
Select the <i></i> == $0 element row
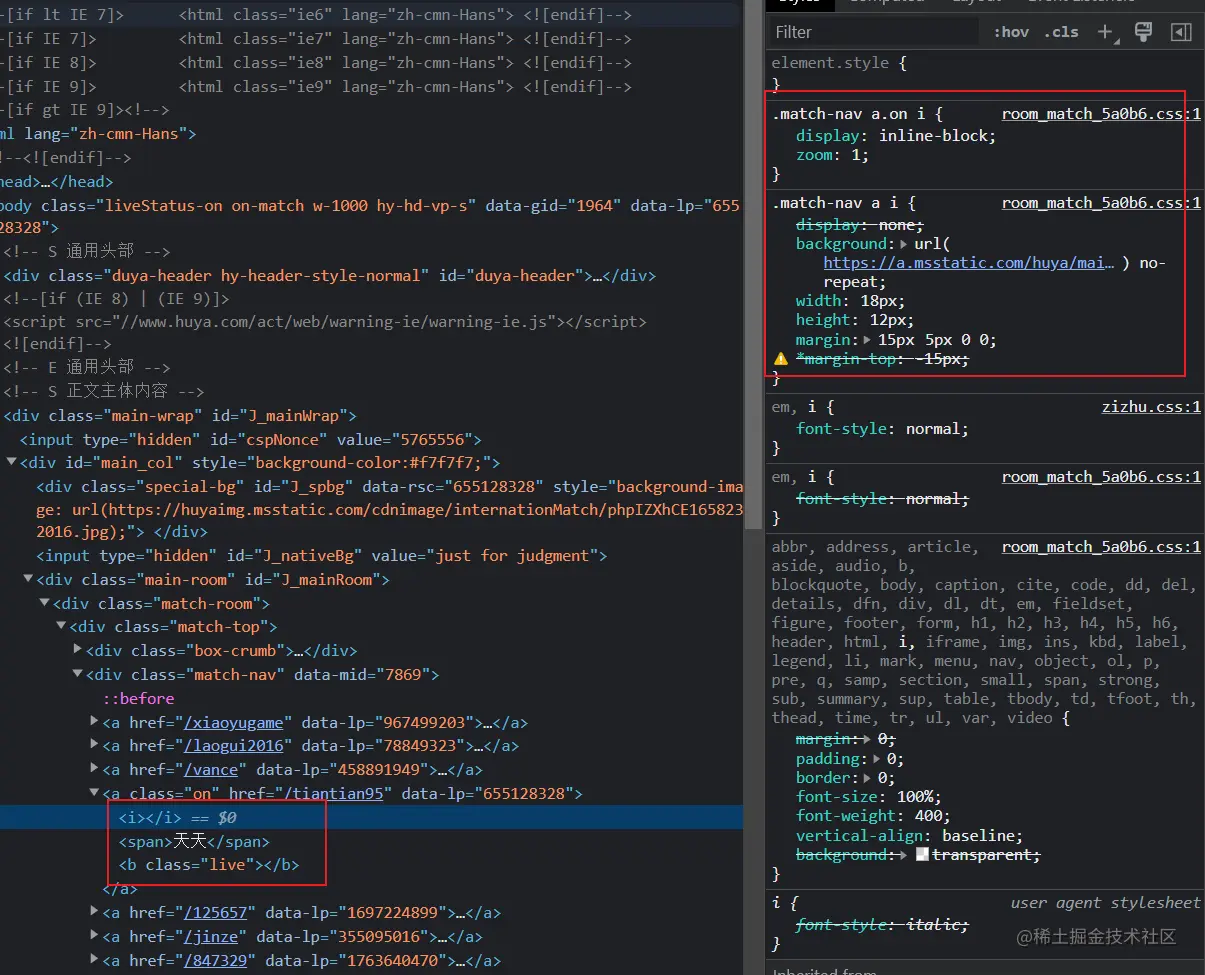pyautogui.click(x=371, y=817)
